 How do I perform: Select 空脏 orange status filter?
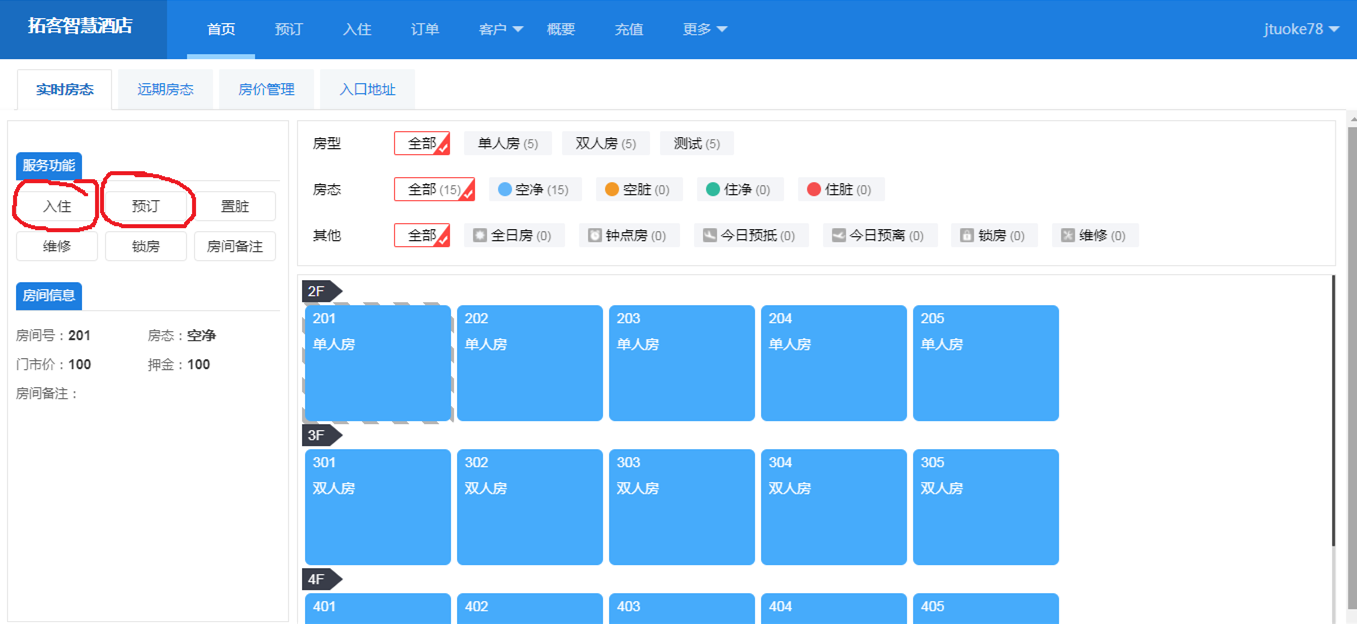pos(637,190)
